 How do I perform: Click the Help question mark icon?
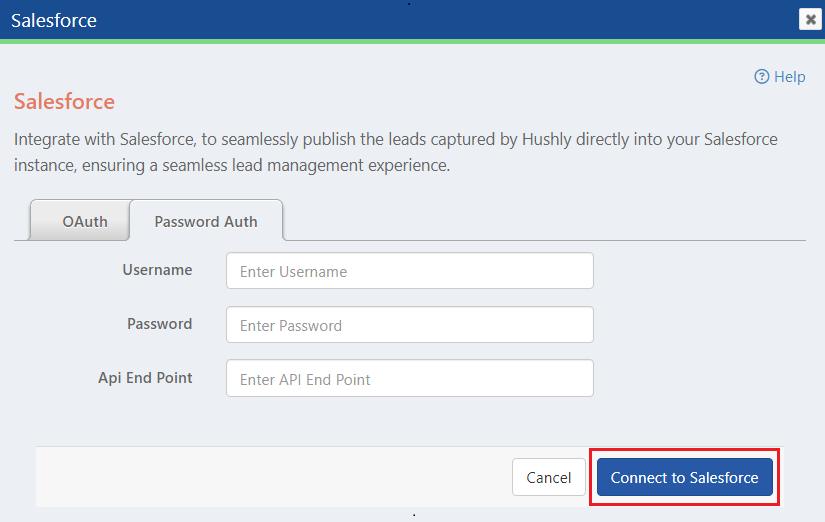[761, 77]
